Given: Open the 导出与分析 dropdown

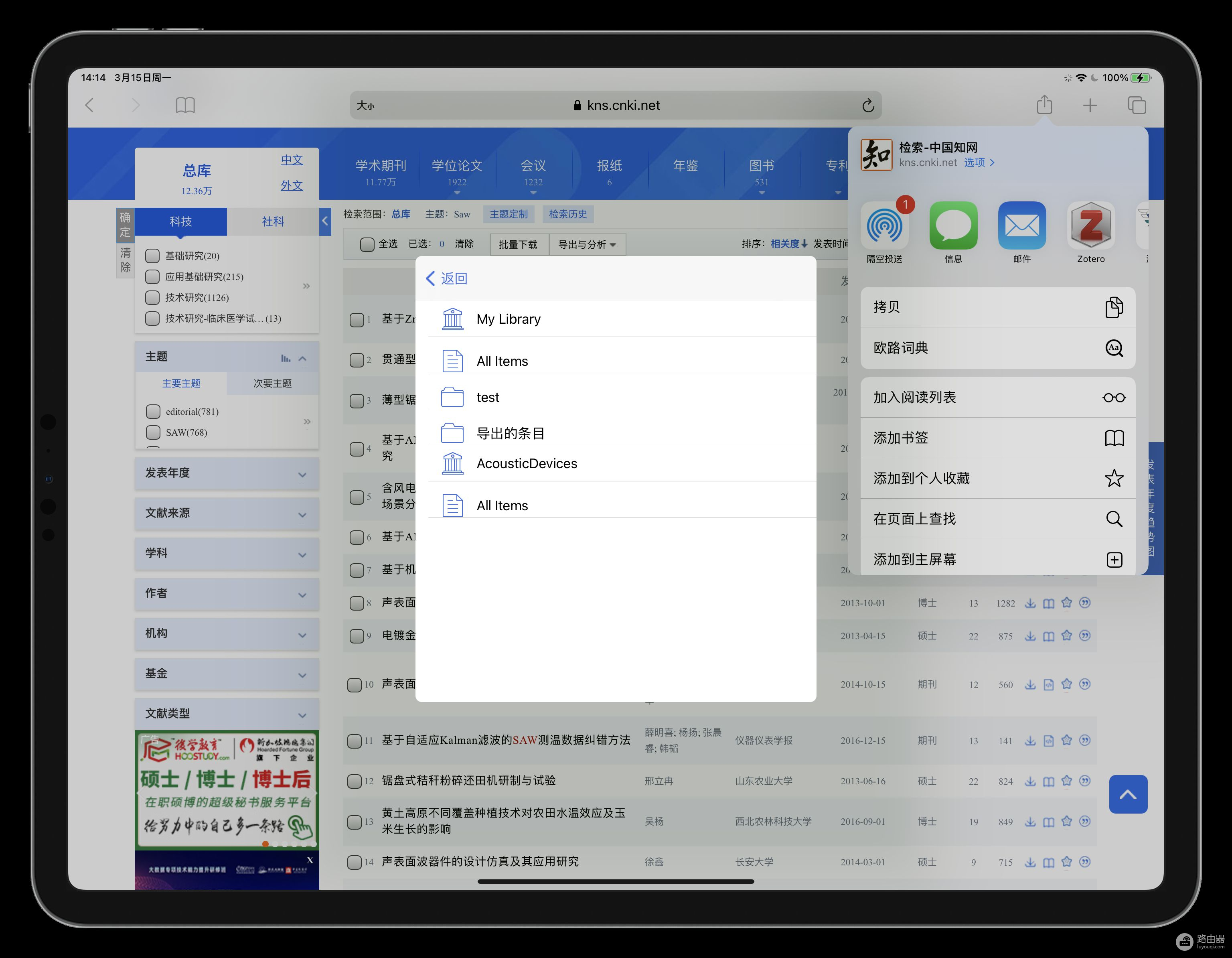Looking at the screenshot, I should click(x=587, y=245).
